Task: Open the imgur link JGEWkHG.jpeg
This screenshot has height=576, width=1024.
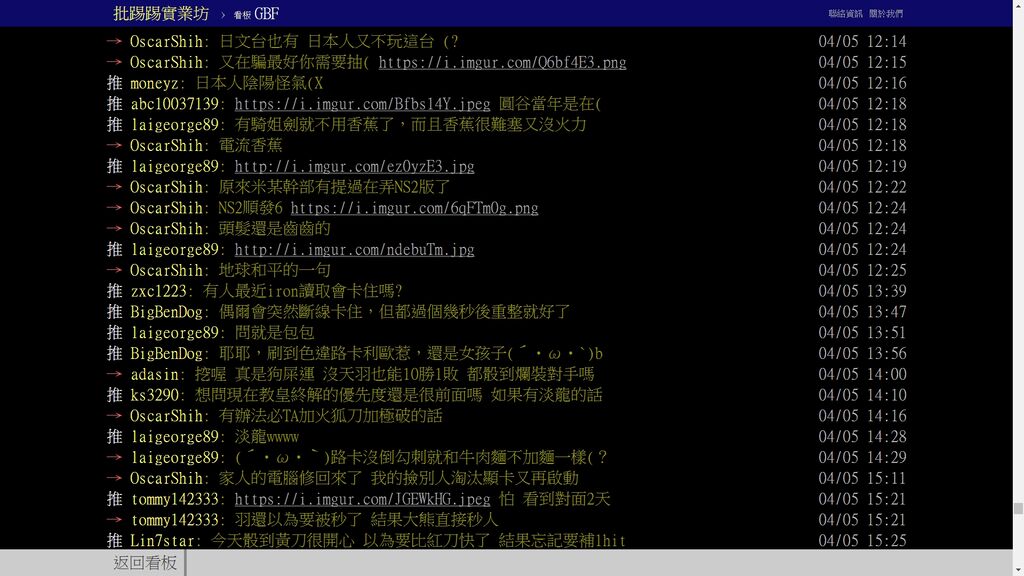Action: tap(362, 499)
